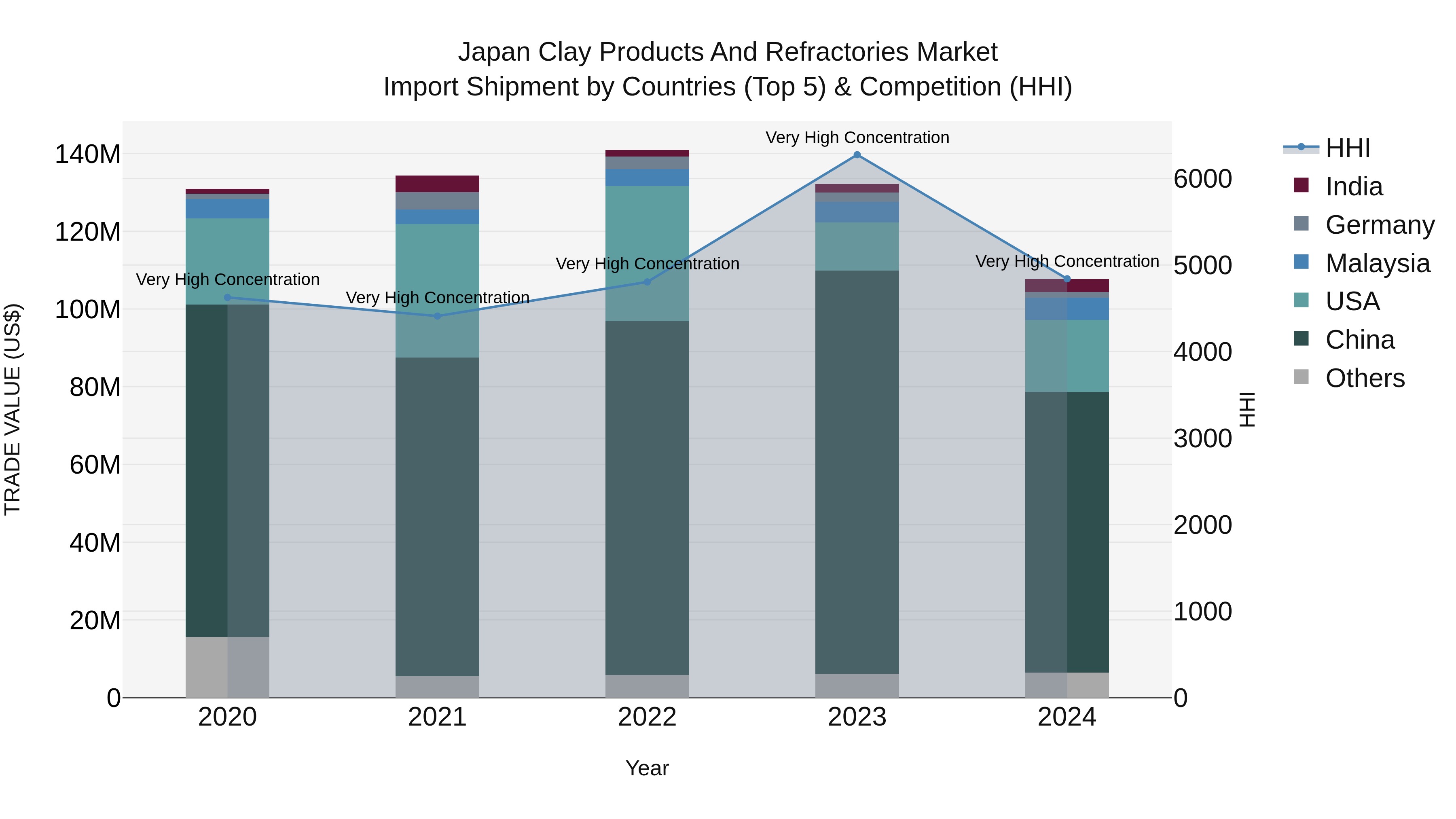Toggle the HHI legend entry
Image resolution: width=1456 pixels, height=819 pixels.
click(x=1327, y=148)
